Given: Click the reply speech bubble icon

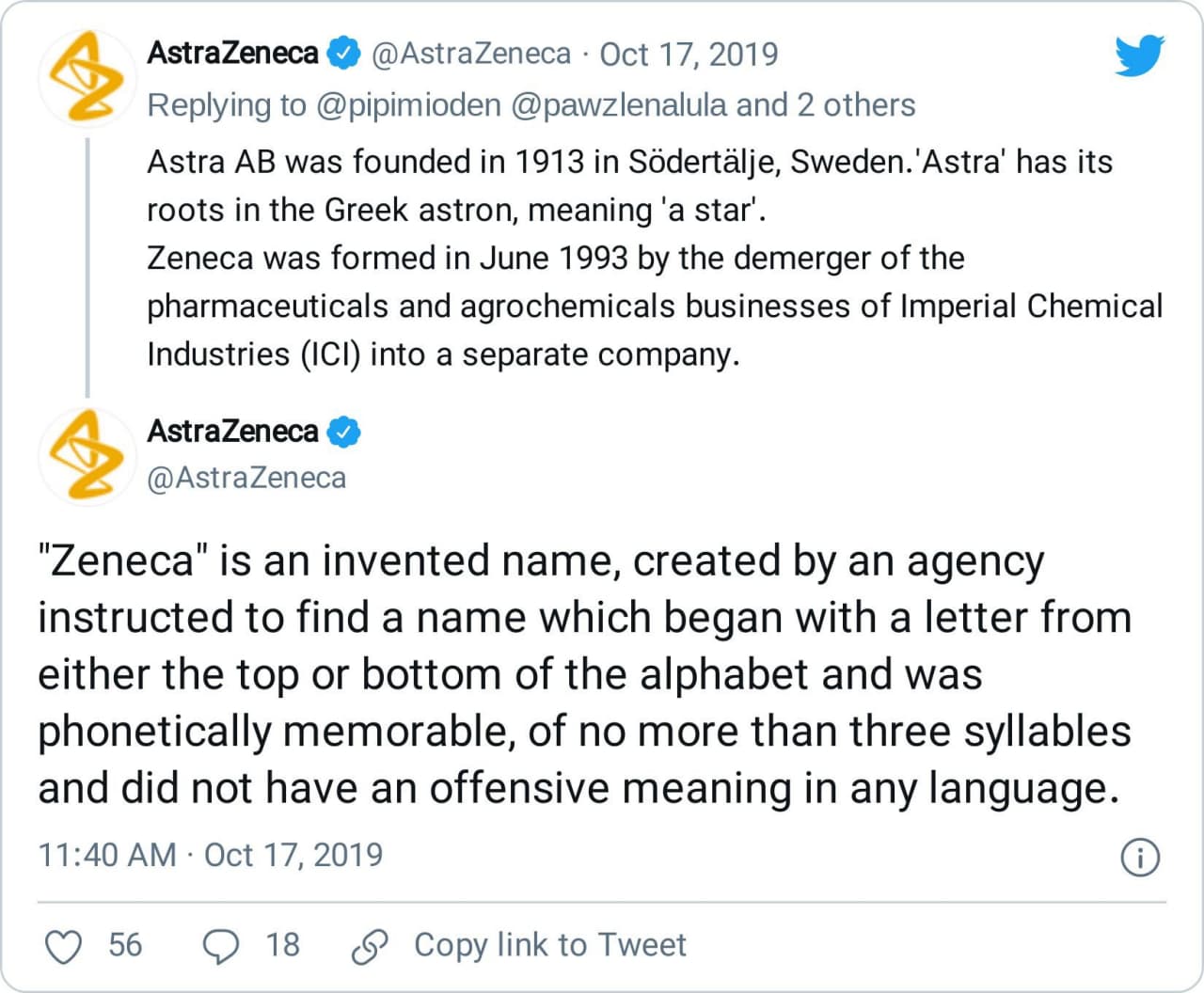Looking at the screenshot, I should click(x=221, y=946).
